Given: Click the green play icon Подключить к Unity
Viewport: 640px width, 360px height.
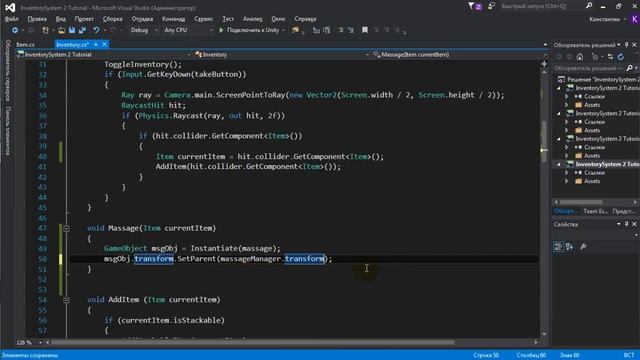Looking at the screenshot, I should [x=221, y=30].
